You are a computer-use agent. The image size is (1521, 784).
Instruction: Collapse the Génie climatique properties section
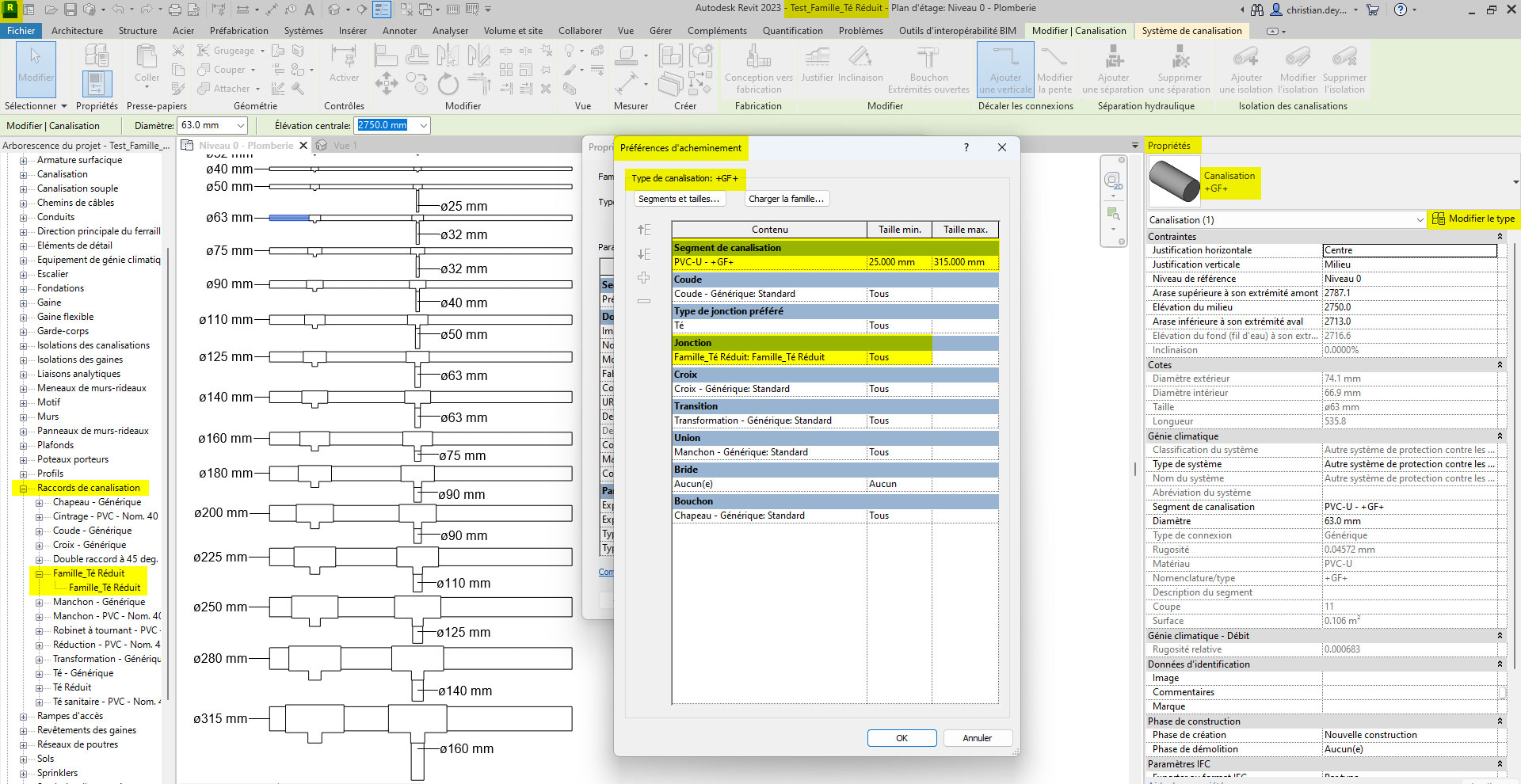(1500, 436)
